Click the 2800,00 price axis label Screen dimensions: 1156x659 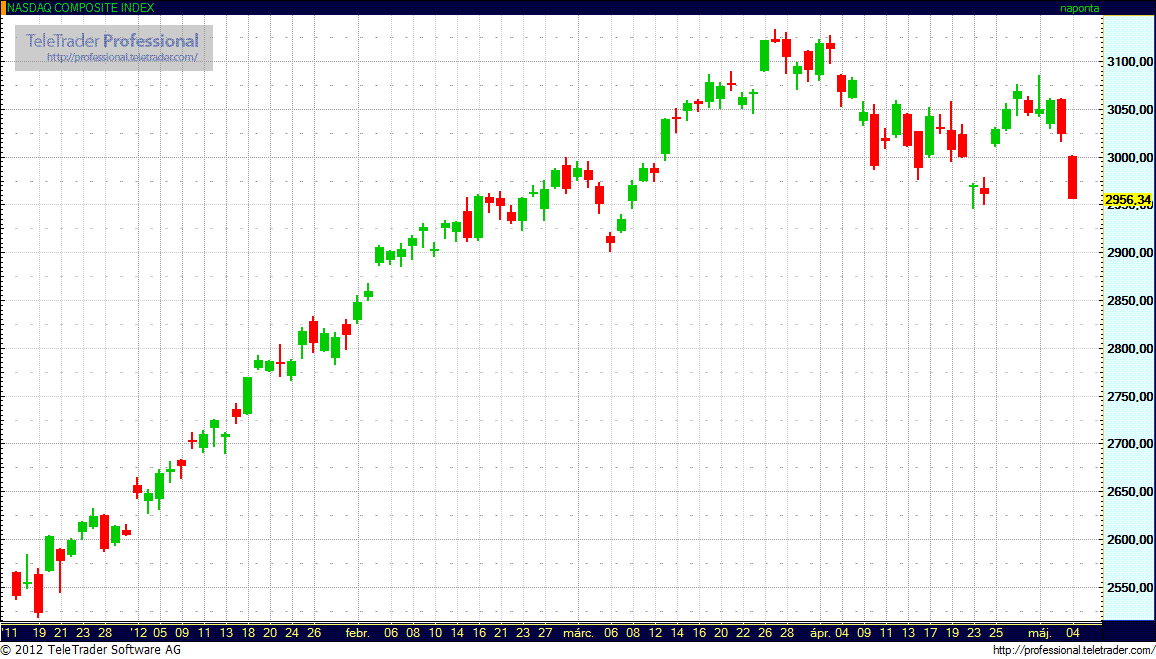click(1131, 349)
